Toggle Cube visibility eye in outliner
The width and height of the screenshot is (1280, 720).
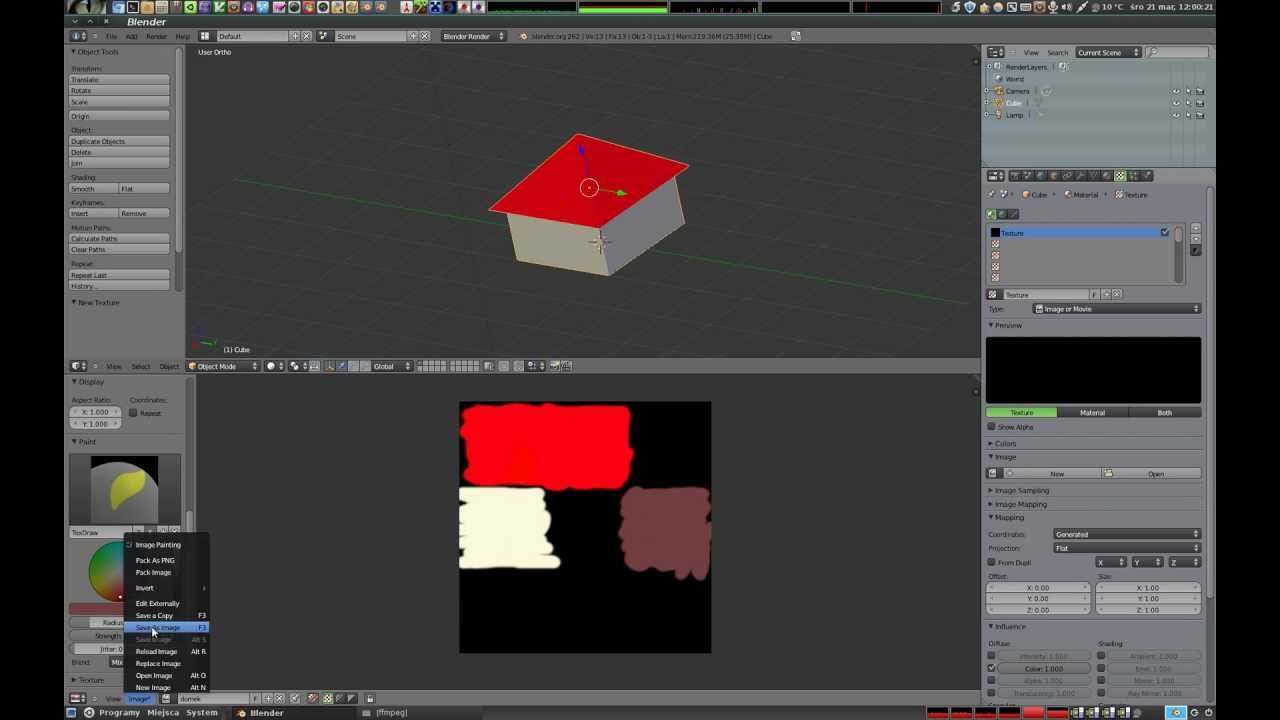[x=1176, y=103]
